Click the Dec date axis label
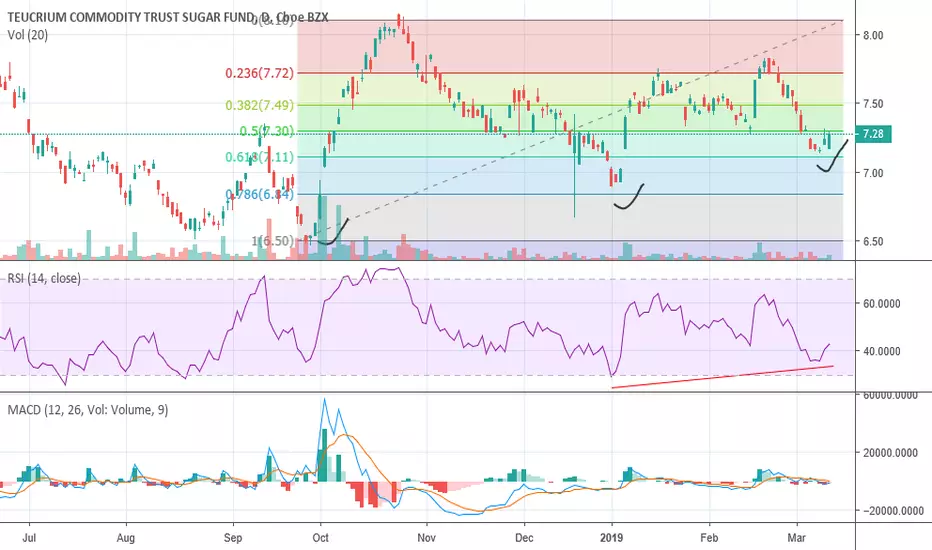 point(524,538)
